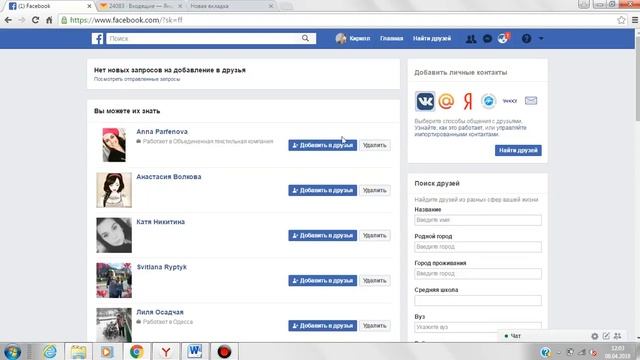
Task: Open Лиля Осадчая profile name
Action: [160, 312]
